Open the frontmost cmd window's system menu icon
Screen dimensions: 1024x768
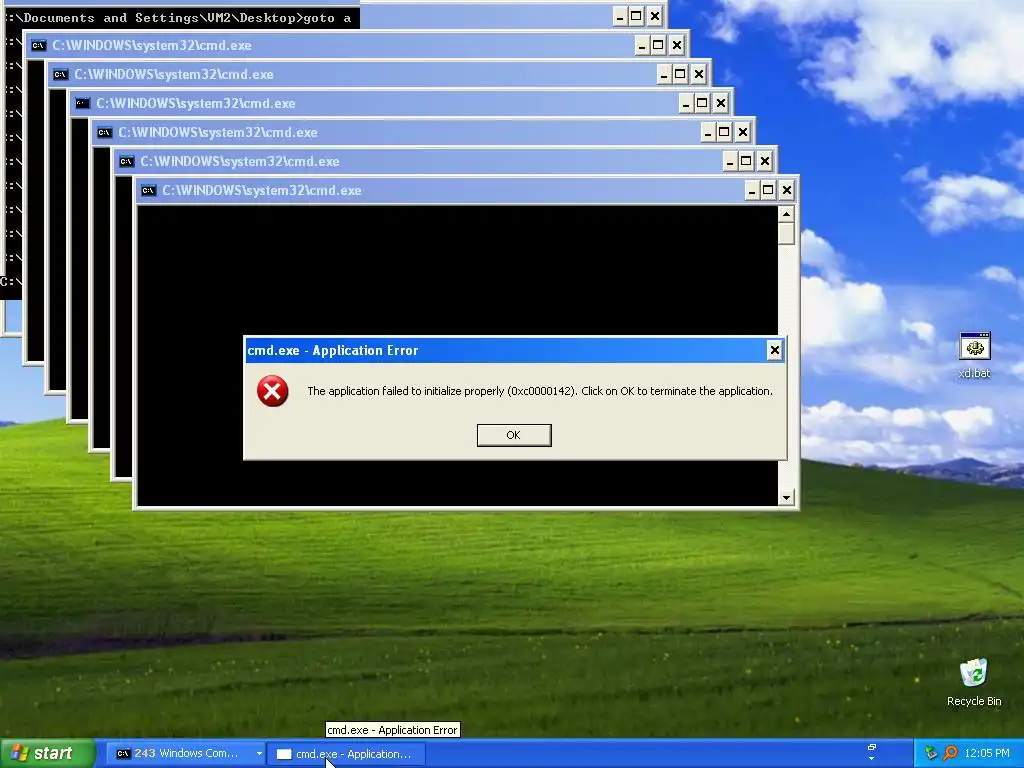[148, 191]
